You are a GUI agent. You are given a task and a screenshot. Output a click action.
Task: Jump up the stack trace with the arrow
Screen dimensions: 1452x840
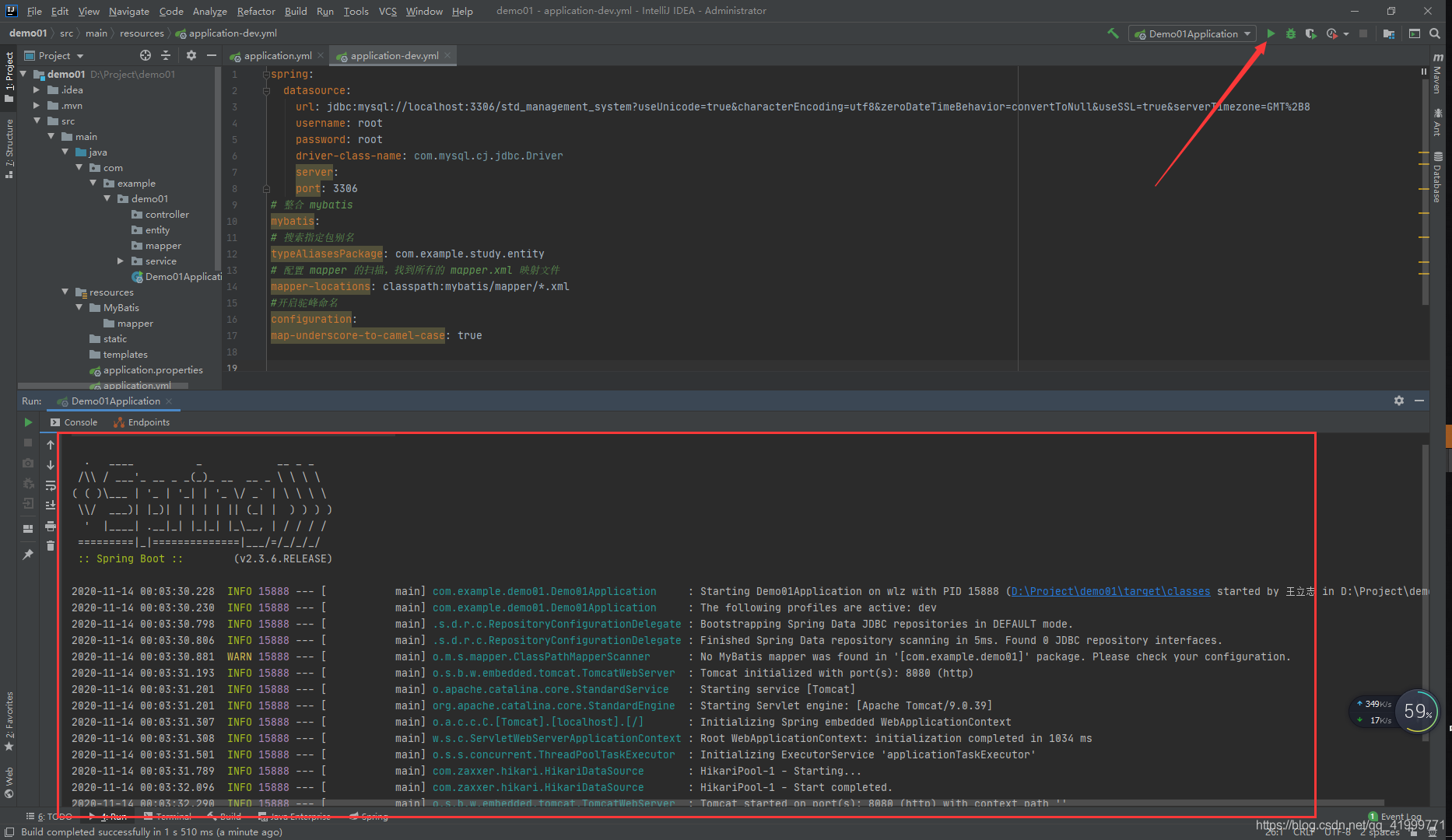point(51,445)
